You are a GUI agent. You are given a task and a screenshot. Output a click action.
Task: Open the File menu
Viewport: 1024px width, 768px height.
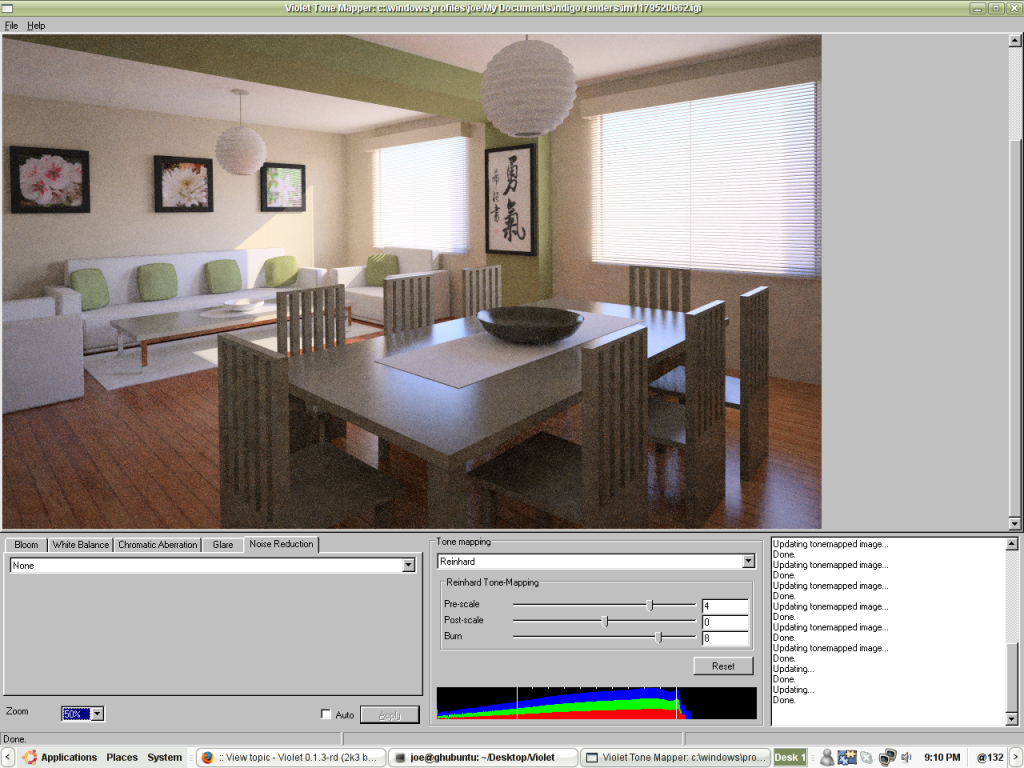(x=11, y=25)
